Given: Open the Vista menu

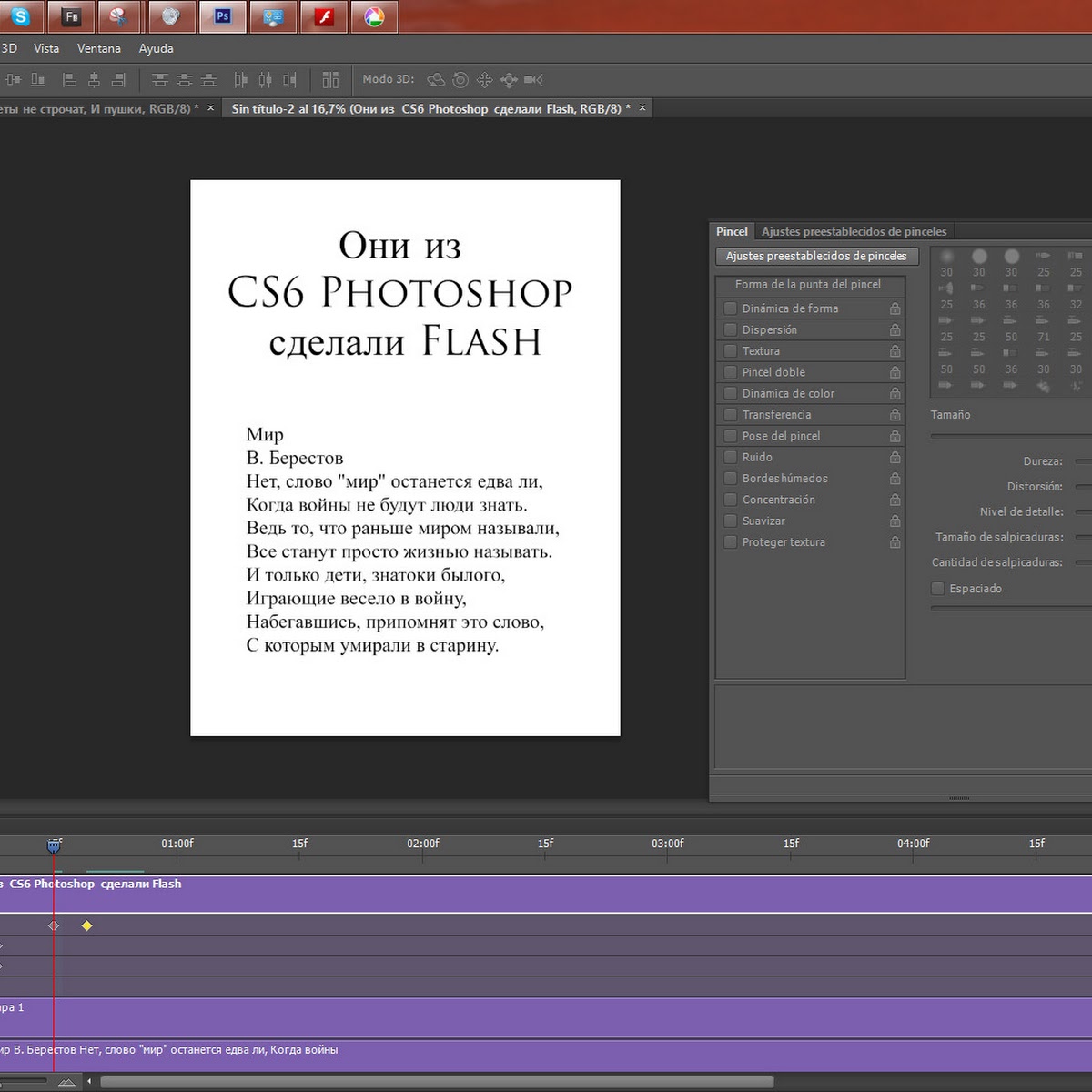Looking at the screenshot, I should coord(46,48).
